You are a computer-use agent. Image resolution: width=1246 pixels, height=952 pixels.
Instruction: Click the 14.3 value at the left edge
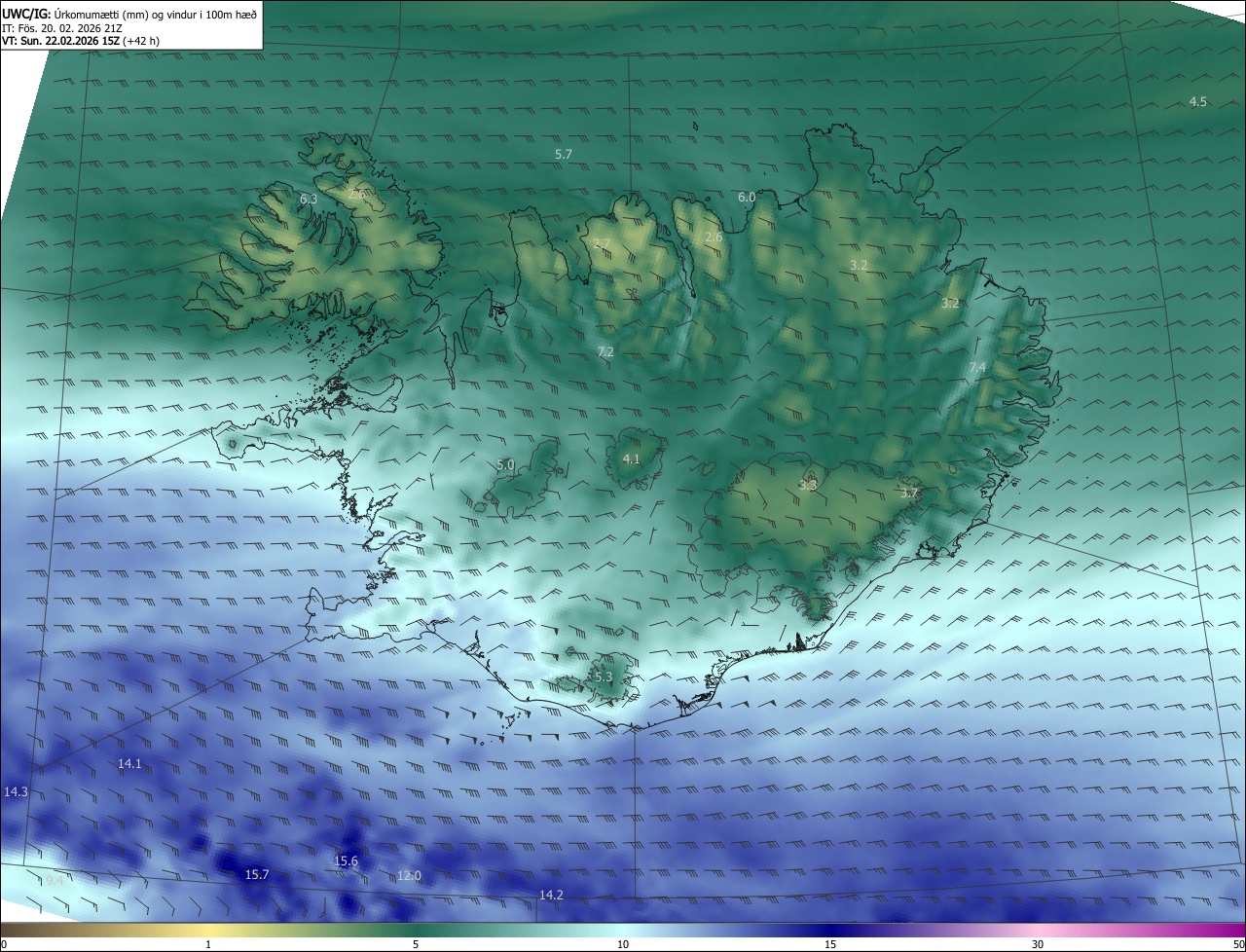(x=16, y=792)
